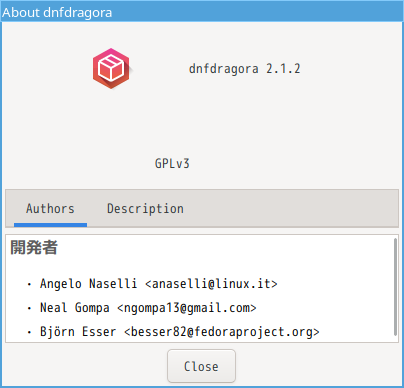Click the blue underline beneath Authors tab
This screenshot has width=404, height=388.
click(50, 225)
